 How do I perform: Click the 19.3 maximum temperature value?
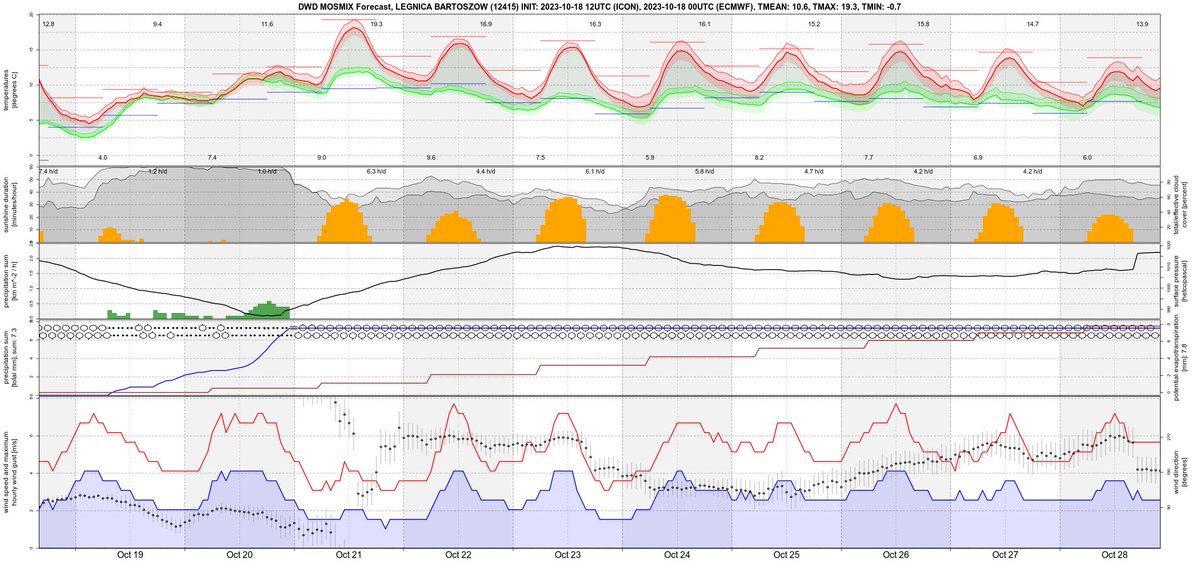coord(376,23)
